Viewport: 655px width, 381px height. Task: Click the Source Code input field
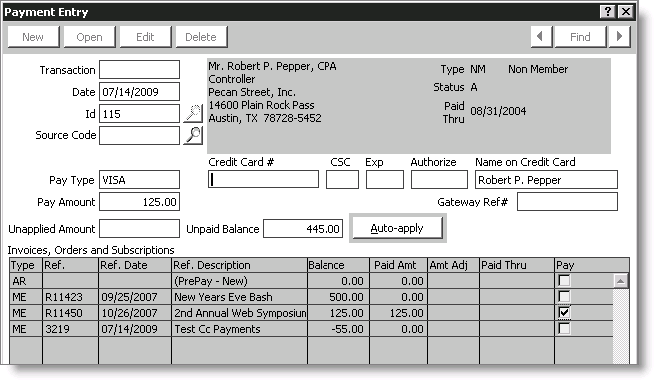point(140,136)
